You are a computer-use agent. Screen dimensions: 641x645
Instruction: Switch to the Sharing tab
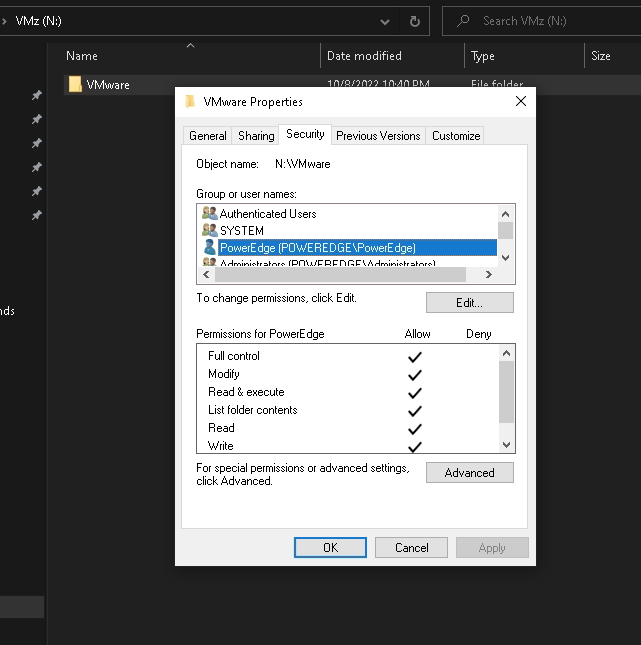pyautogui.click(x=256, y=136)
